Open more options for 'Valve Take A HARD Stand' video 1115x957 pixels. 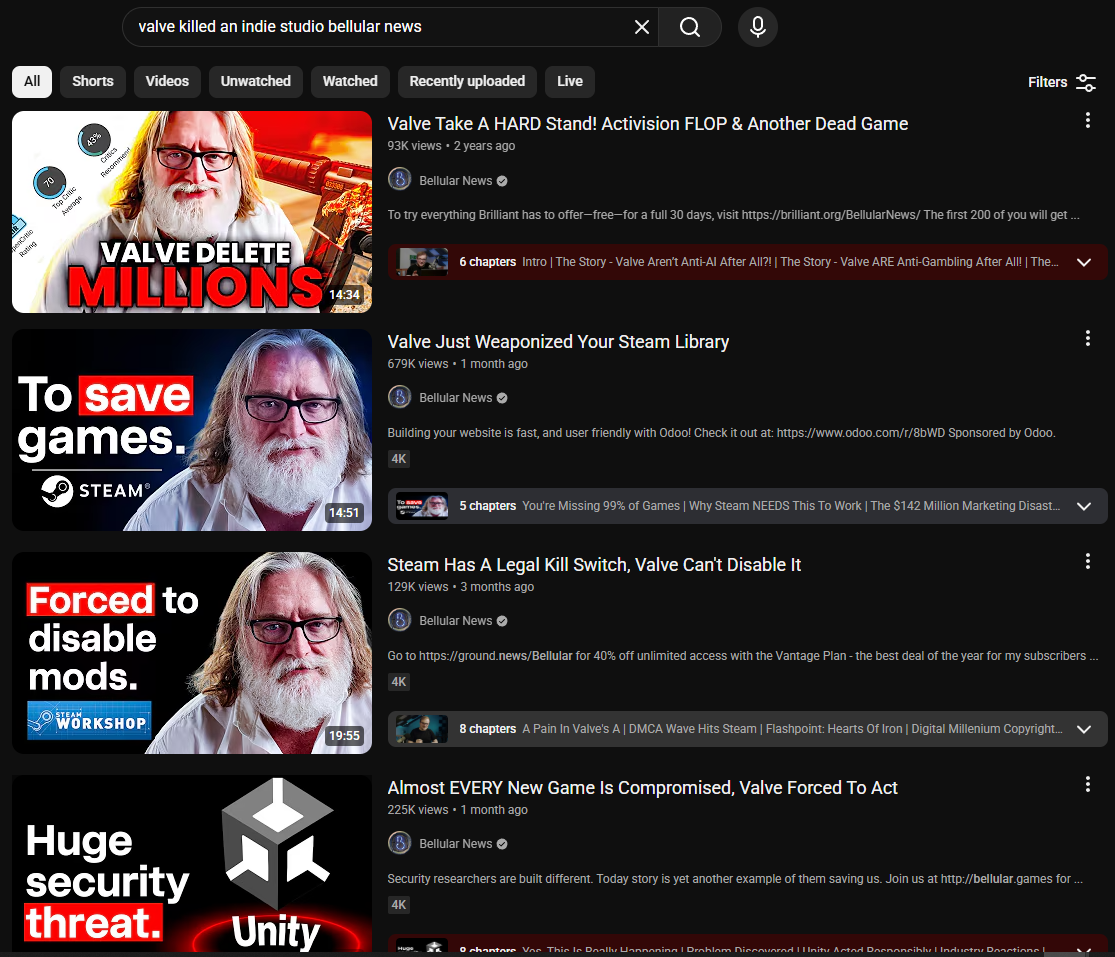click(x=1087, y=120)
